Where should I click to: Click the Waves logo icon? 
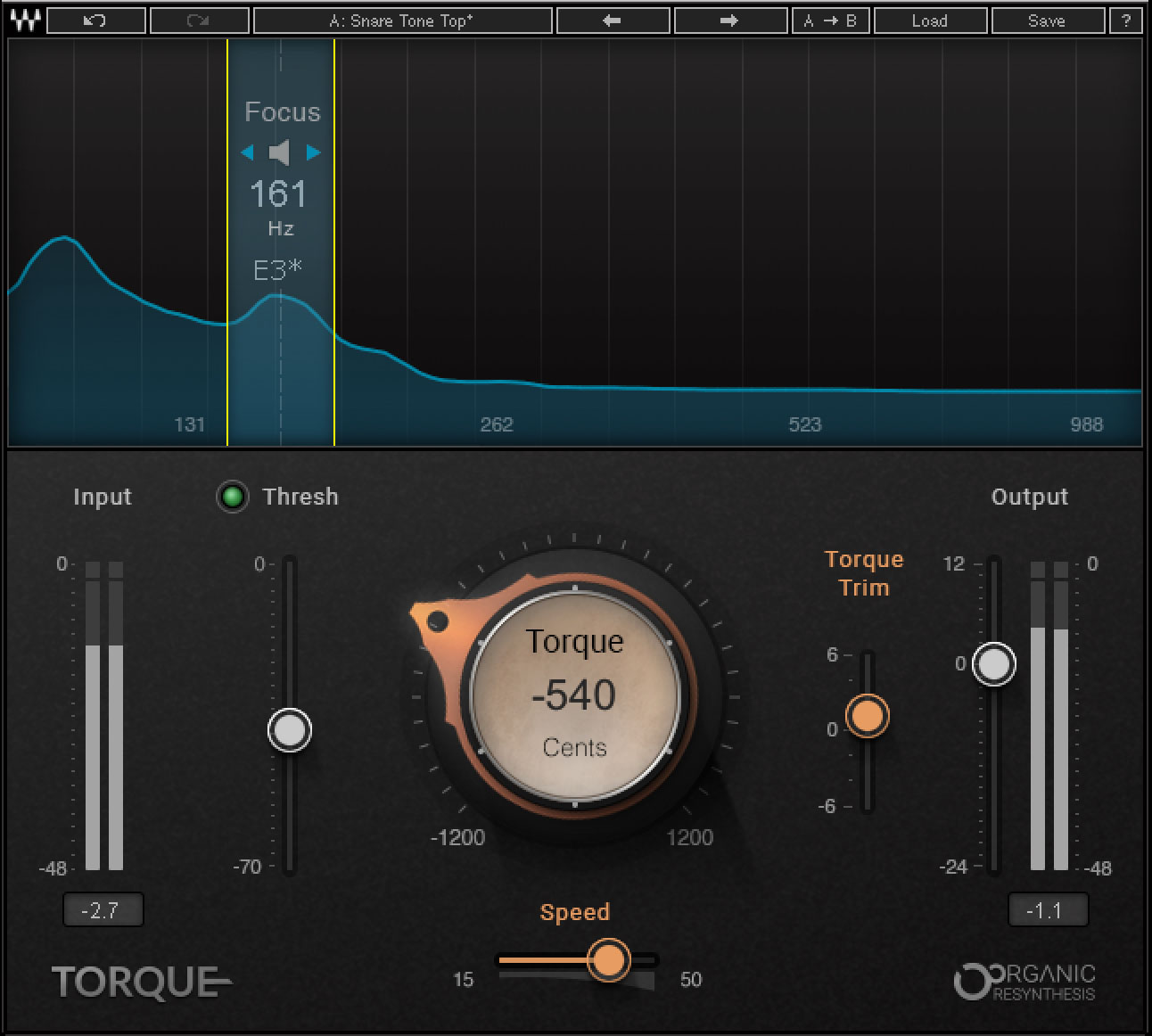pos(25,21)
